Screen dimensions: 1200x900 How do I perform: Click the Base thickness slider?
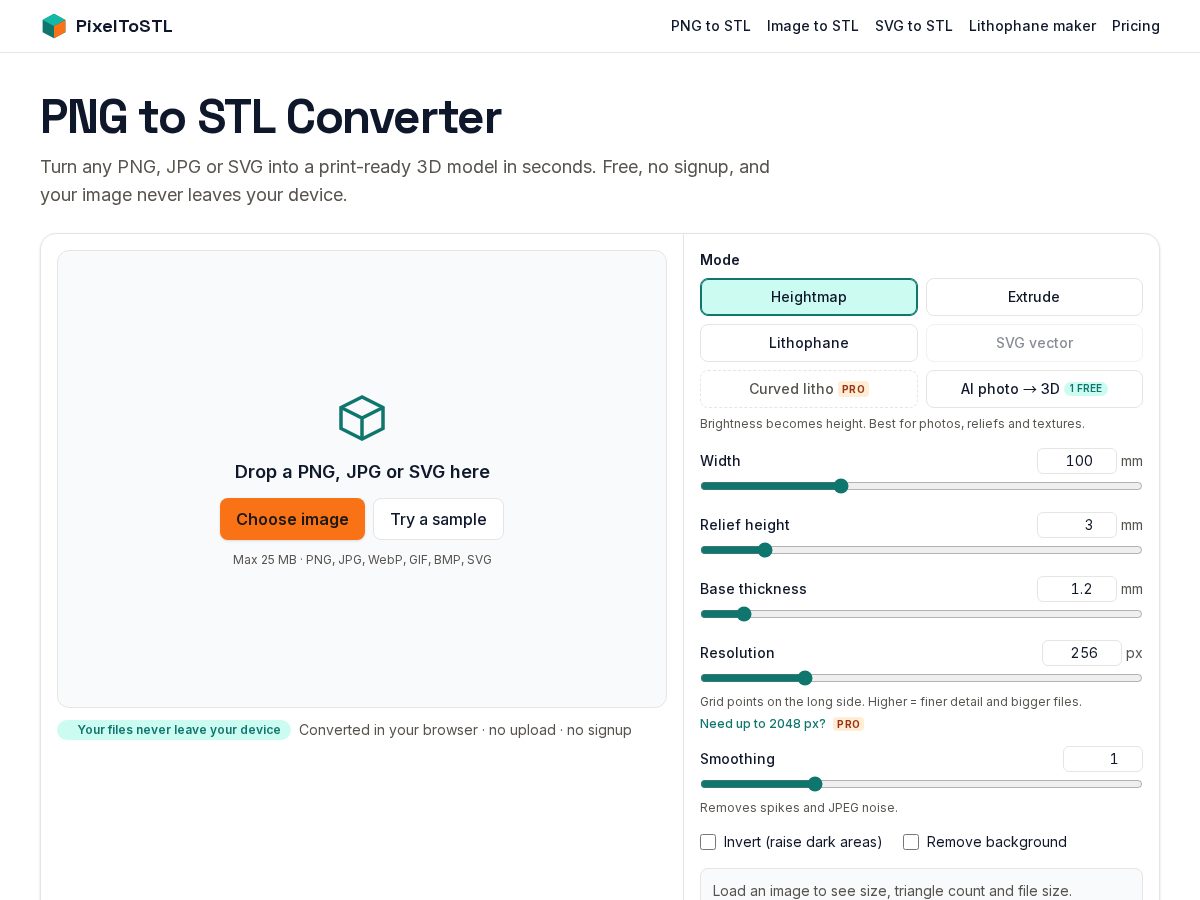tap(921, 614)
